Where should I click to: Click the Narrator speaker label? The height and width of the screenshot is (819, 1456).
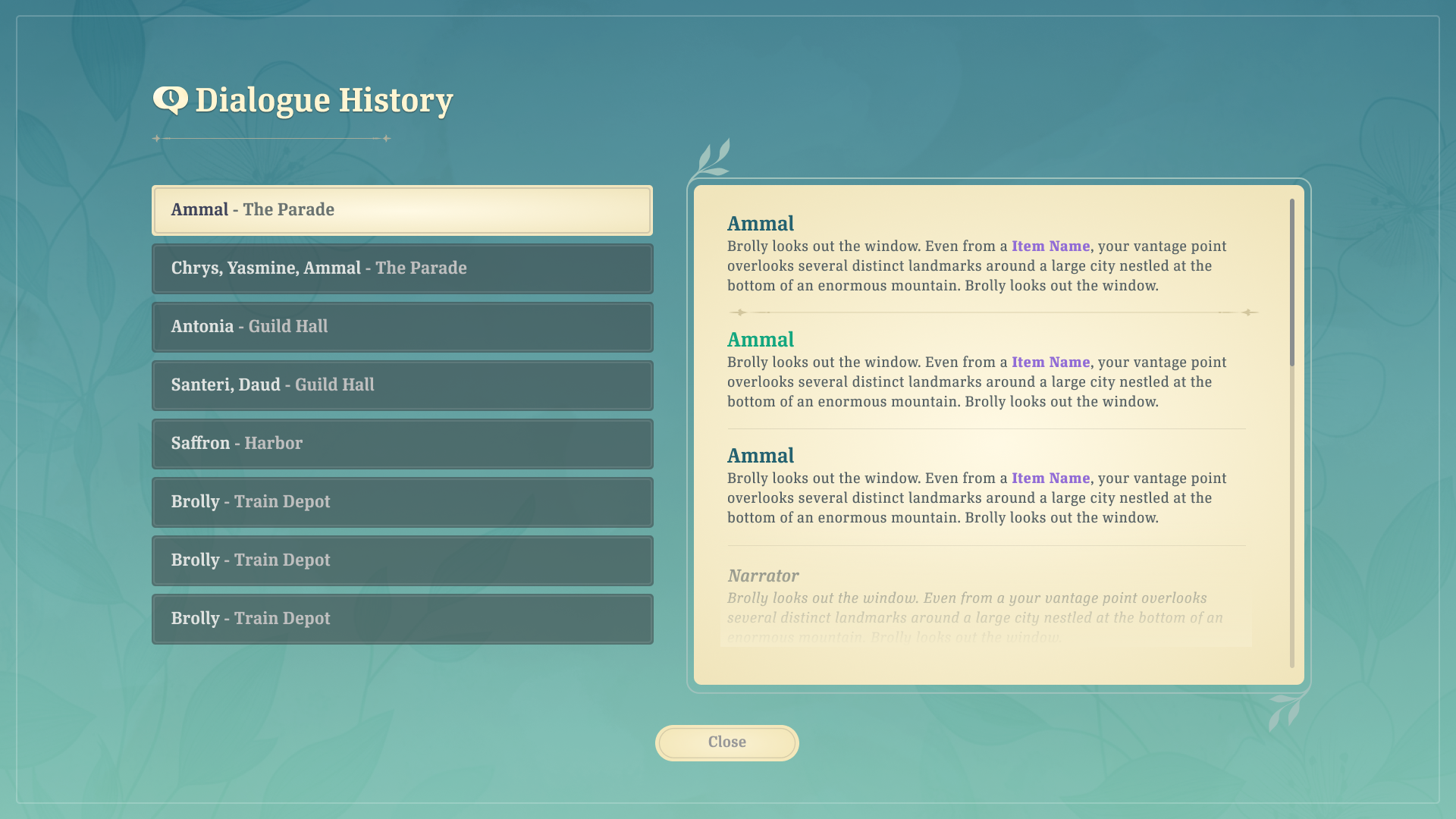[763, 576]
